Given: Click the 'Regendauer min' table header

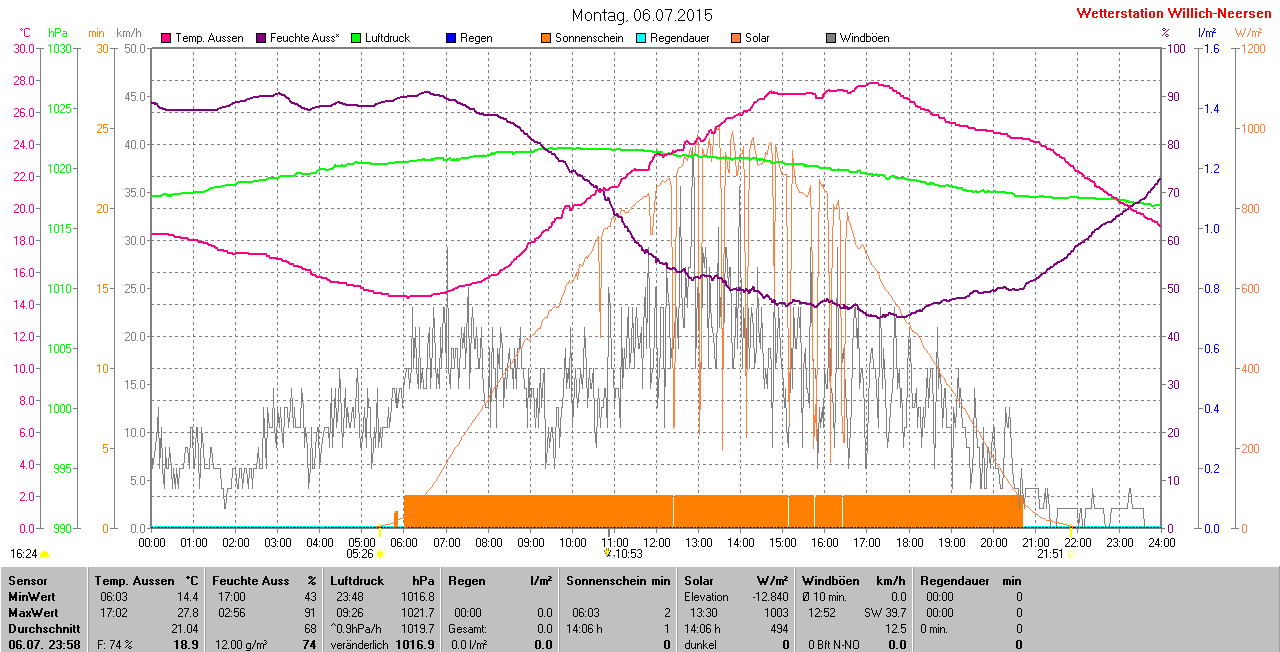Looking at the screenshot, I should click(970, 580).
